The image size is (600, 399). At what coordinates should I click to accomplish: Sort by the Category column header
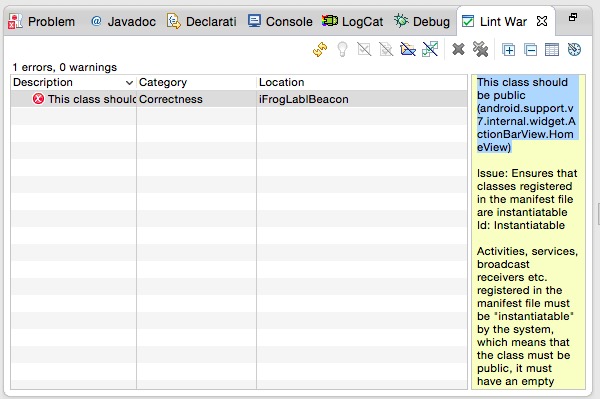click(196, 82)
